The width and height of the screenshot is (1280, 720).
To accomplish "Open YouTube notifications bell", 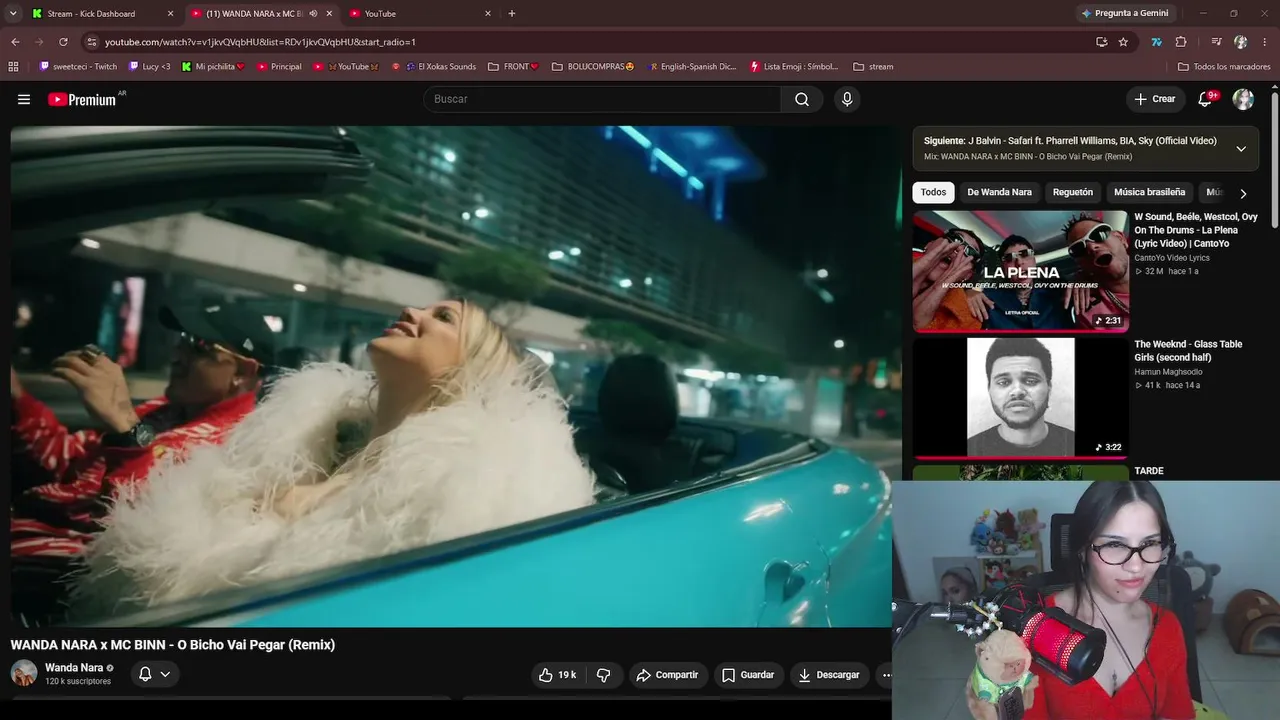I will pos(1206,99).
